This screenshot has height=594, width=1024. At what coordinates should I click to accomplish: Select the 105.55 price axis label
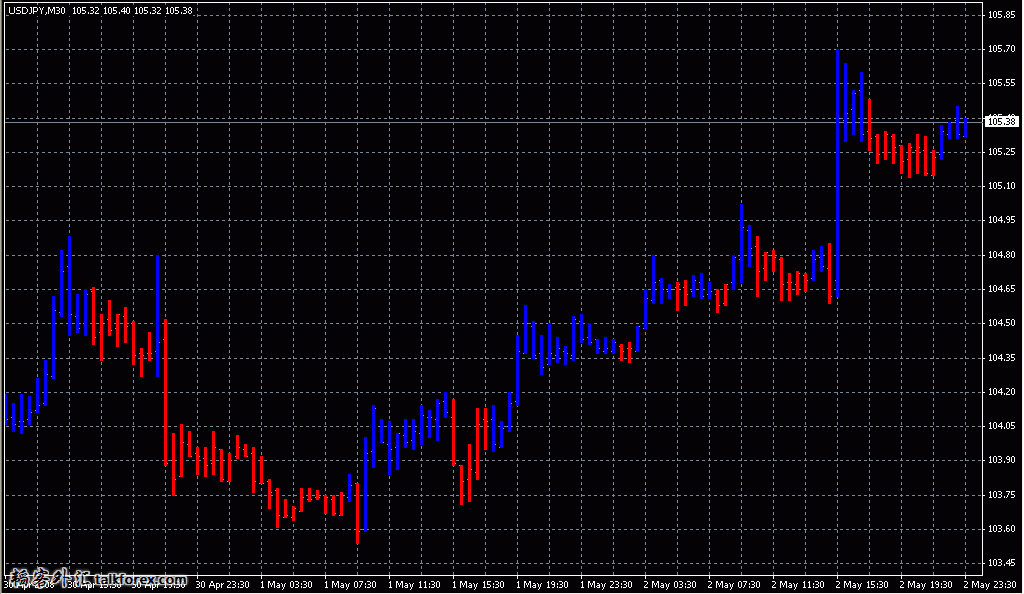click(1002, 83)
